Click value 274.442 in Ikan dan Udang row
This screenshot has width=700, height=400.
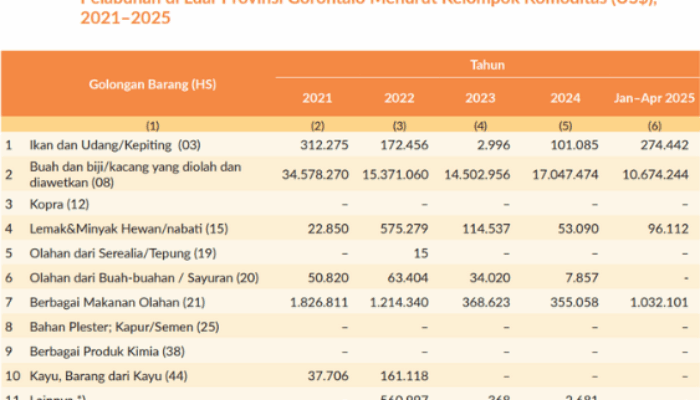664,145
